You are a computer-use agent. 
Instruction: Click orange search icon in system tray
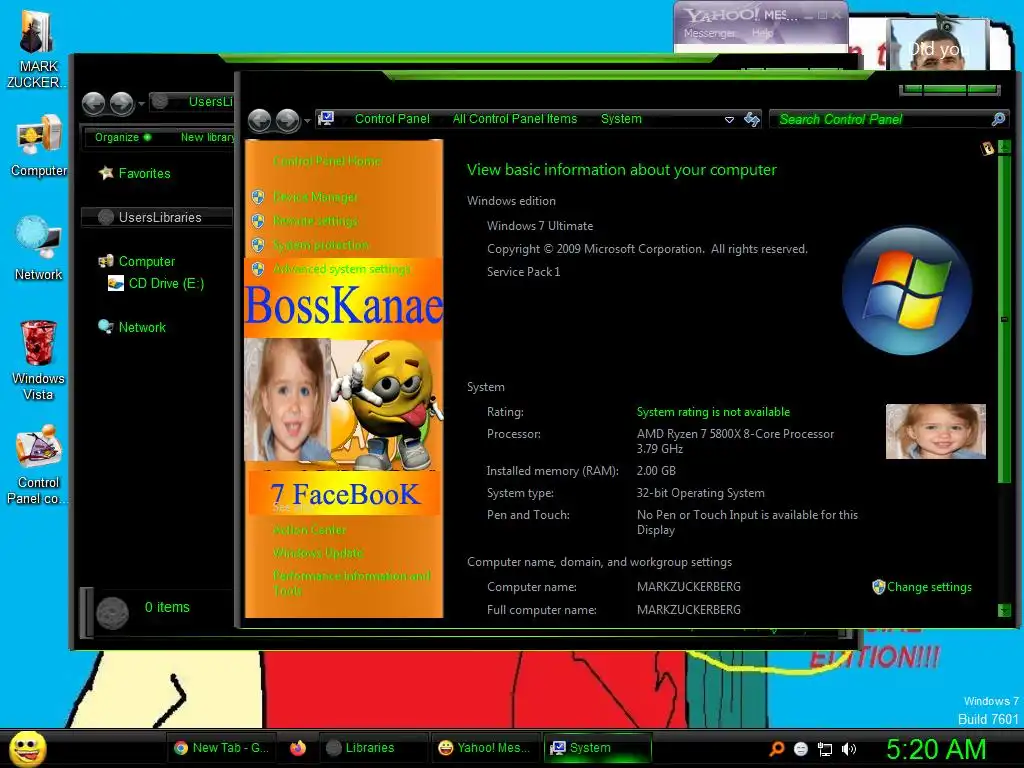776,748
